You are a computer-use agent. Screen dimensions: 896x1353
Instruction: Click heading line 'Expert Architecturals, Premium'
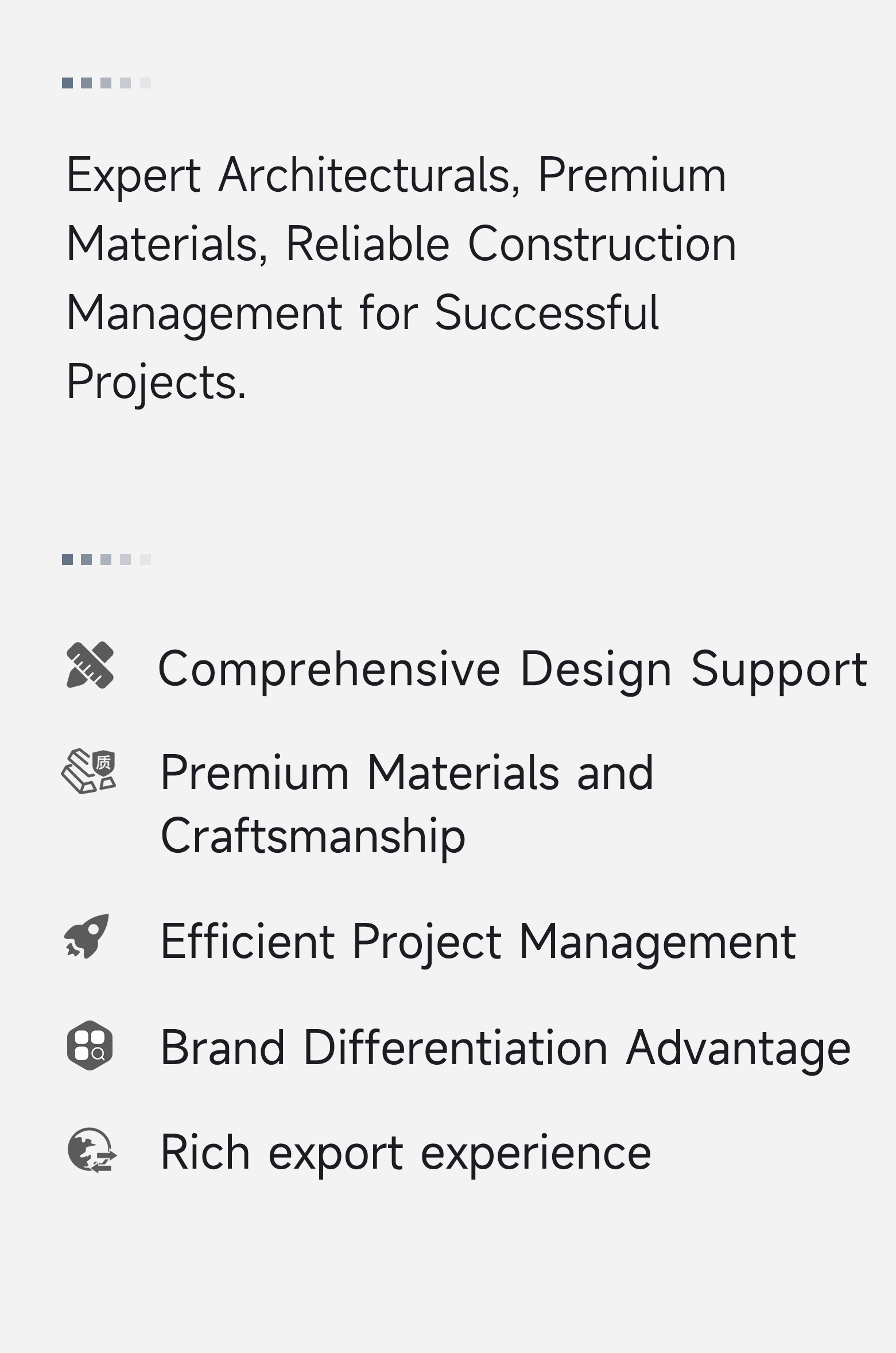(396, 175)
